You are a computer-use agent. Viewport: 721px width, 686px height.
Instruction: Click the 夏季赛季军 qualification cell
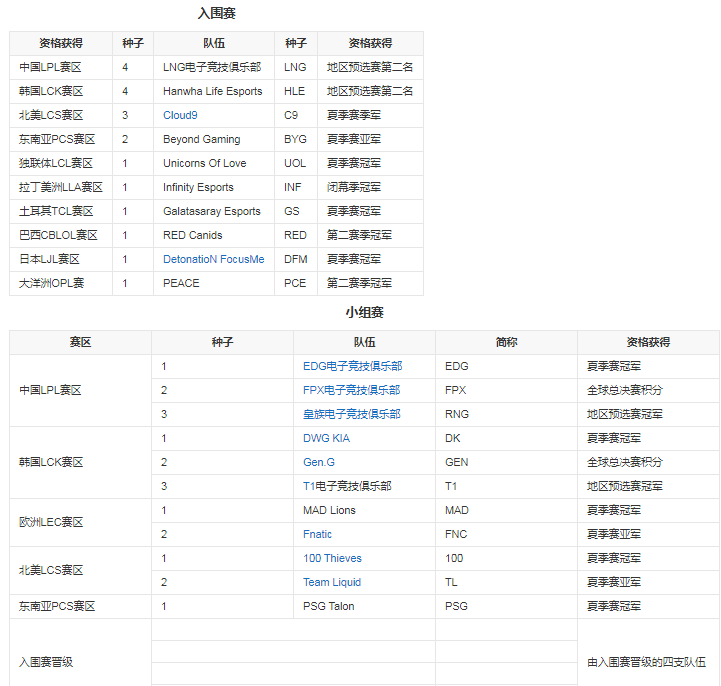(370, 115)
